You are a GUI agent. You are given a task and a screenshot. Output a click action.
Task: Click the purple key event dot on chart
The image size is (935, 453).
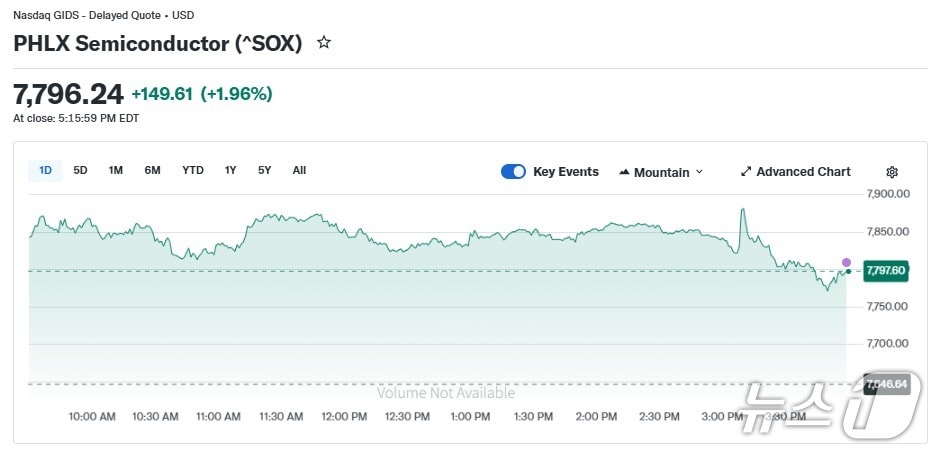[x=846, y=262]
